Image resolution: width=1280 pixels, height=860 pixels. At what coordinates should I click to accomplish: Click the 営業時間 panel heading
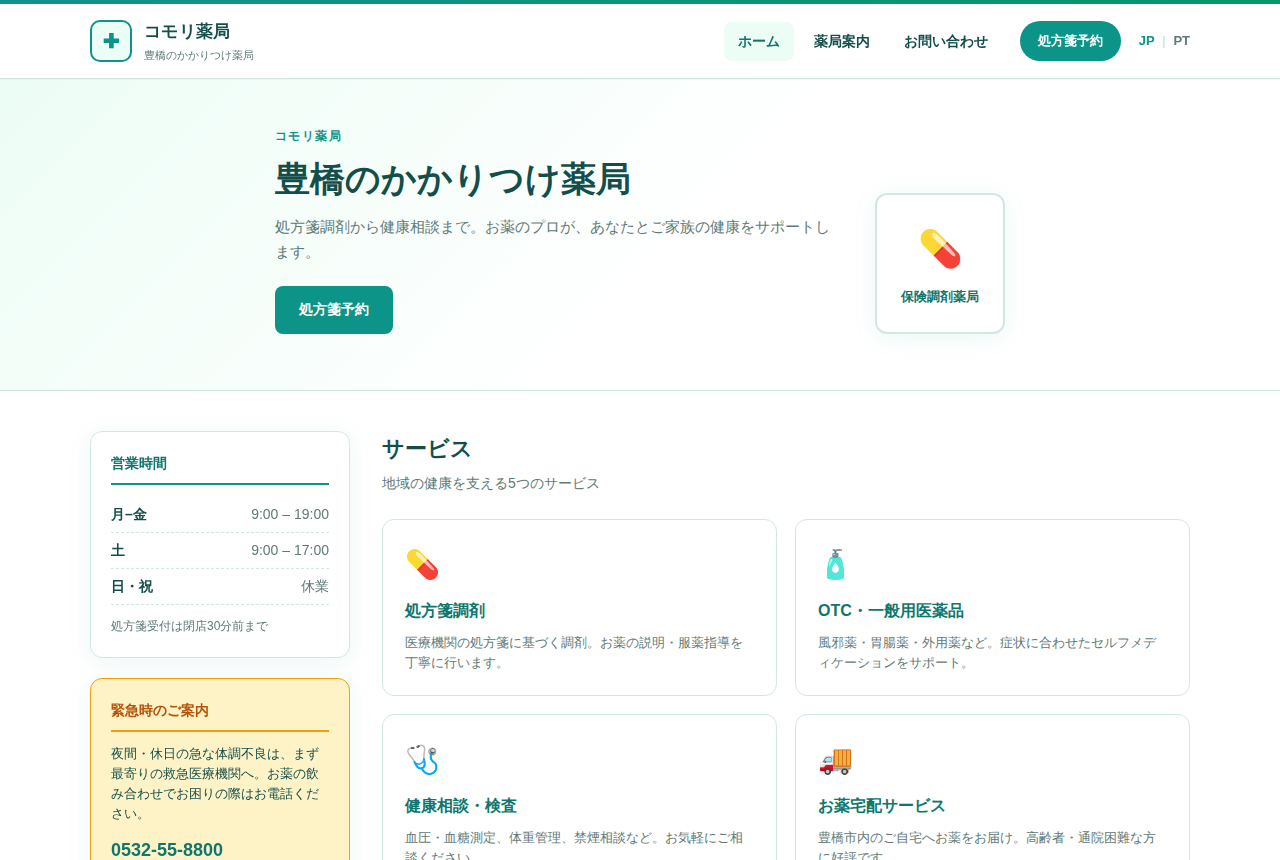[139, 464]
